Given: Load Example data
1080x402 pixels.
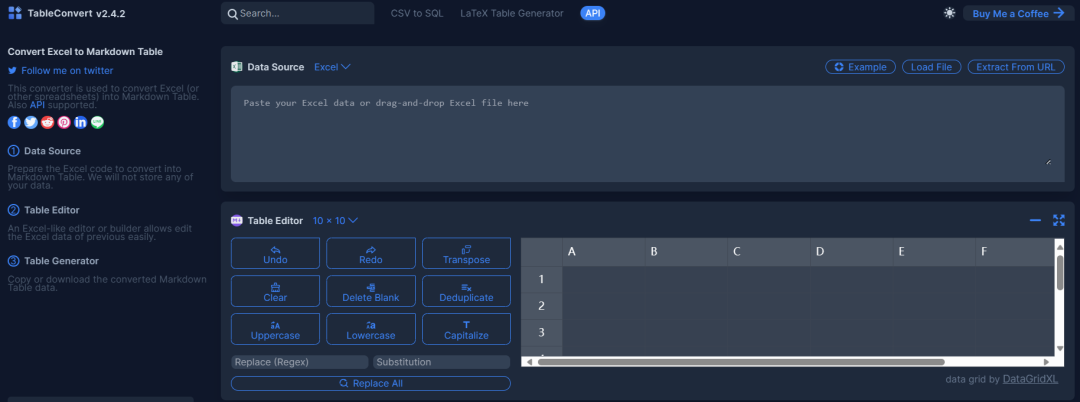Looking at the screenshot, I should (860, 67).
